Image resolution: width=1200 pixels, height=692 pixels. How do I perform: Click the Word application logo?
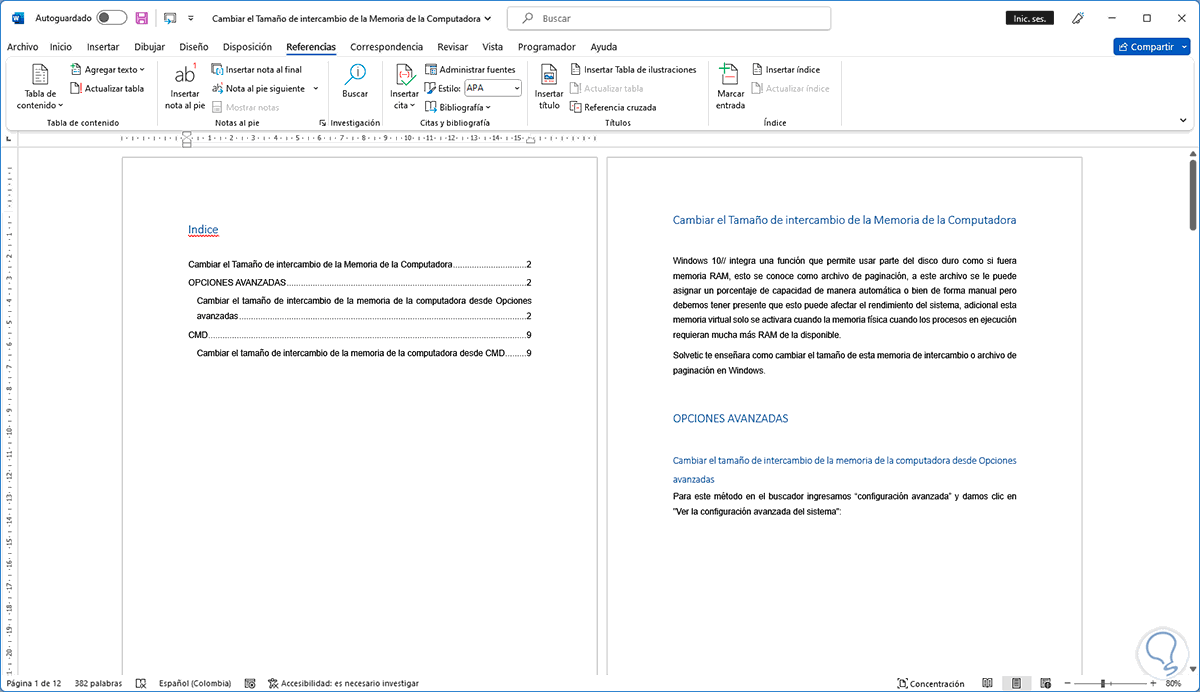(x=17, y=18)
